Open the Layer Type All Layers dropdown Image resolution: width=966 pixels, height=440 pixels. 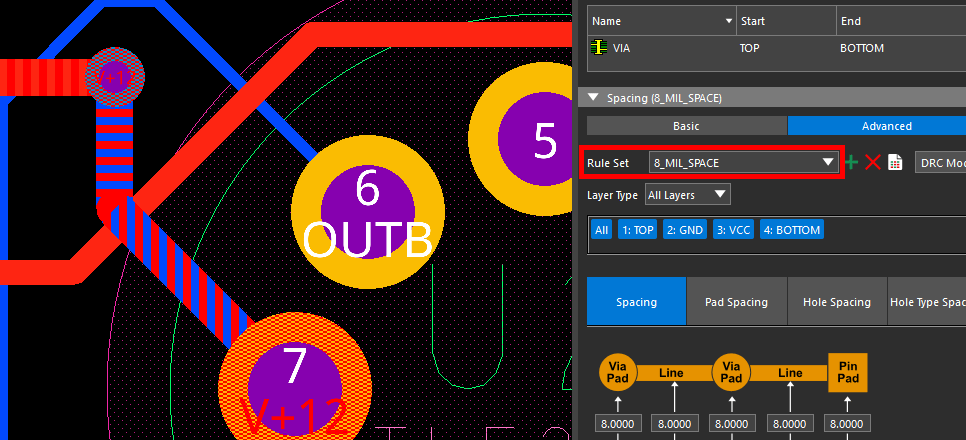click(688, 195)
